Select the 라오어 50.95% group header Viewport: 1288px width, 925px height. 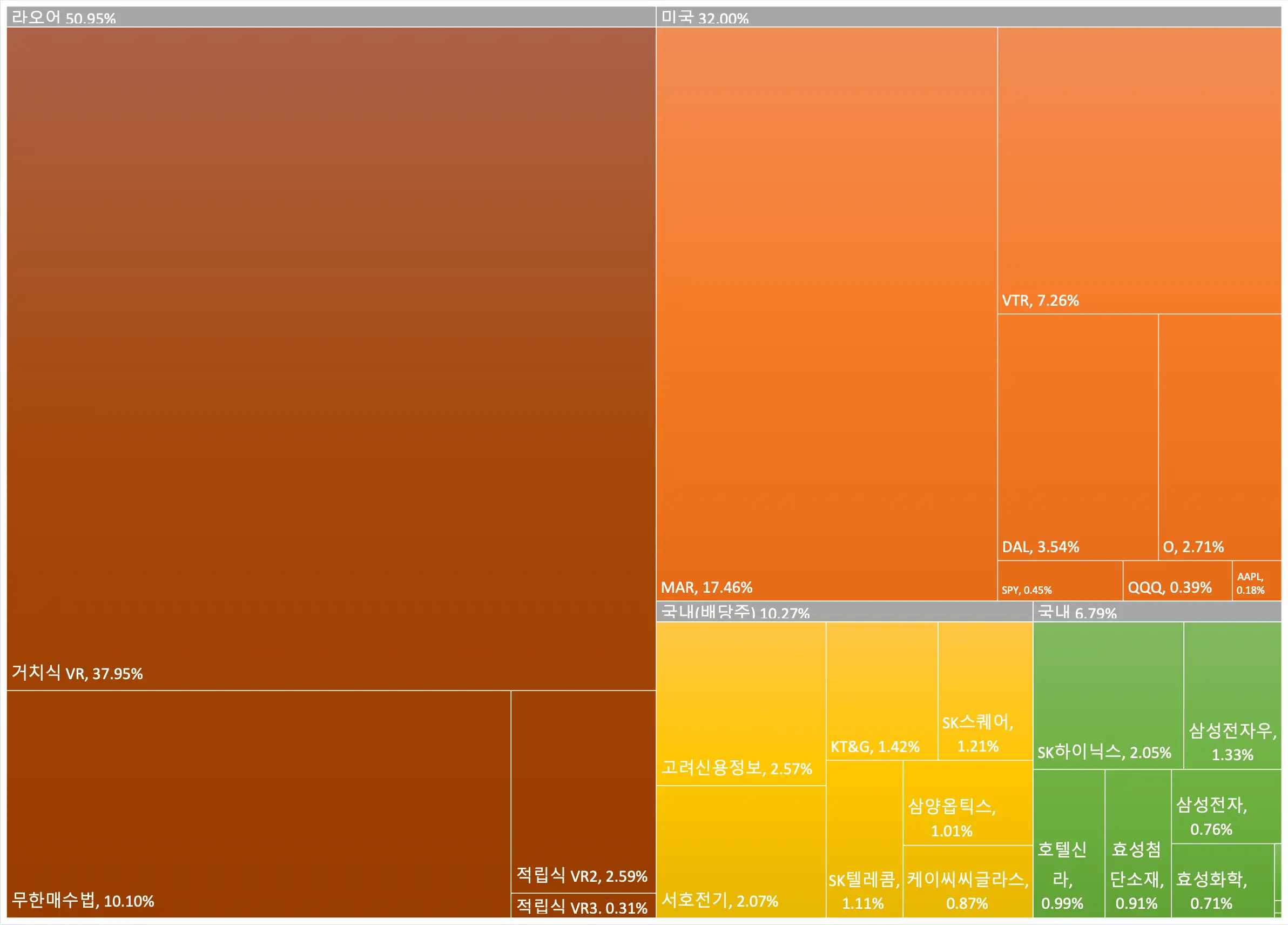[x=331, y=17]
